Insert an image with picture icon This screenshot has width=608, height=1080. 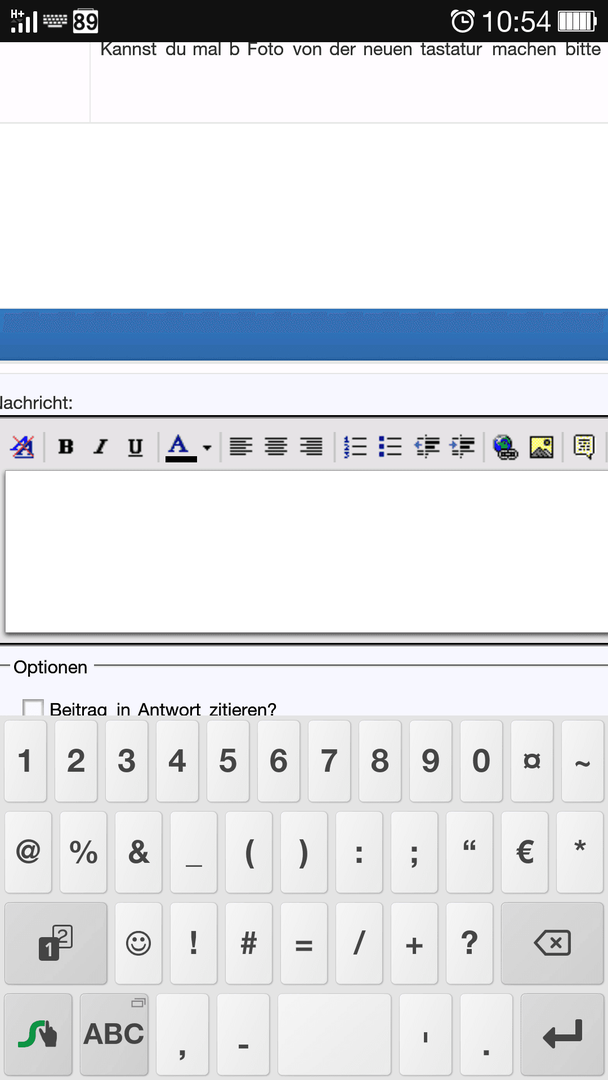(x=541, y=447)
